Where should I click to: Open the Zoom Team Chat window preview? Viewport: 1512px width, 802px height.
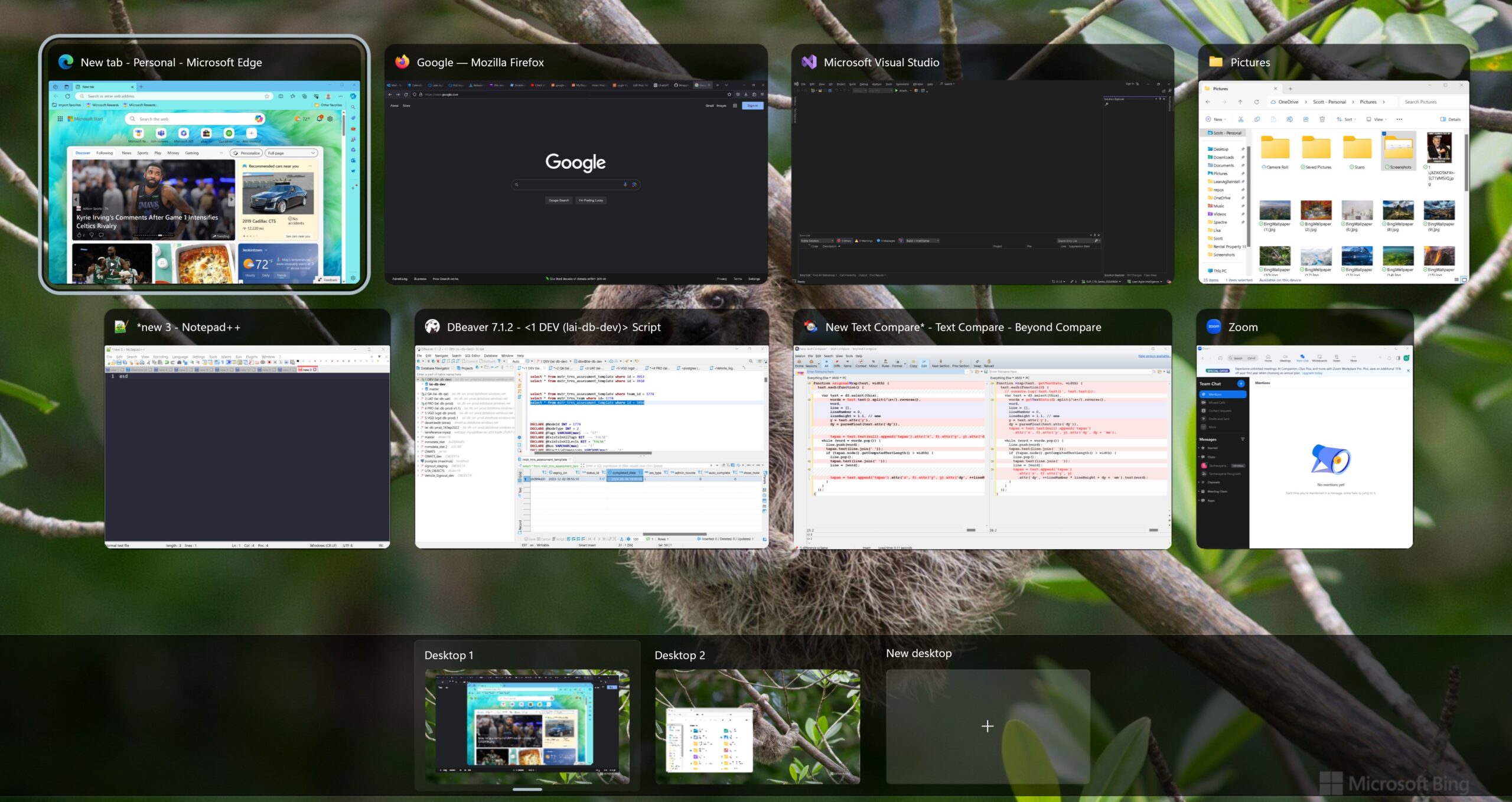tap(1305, 447)
